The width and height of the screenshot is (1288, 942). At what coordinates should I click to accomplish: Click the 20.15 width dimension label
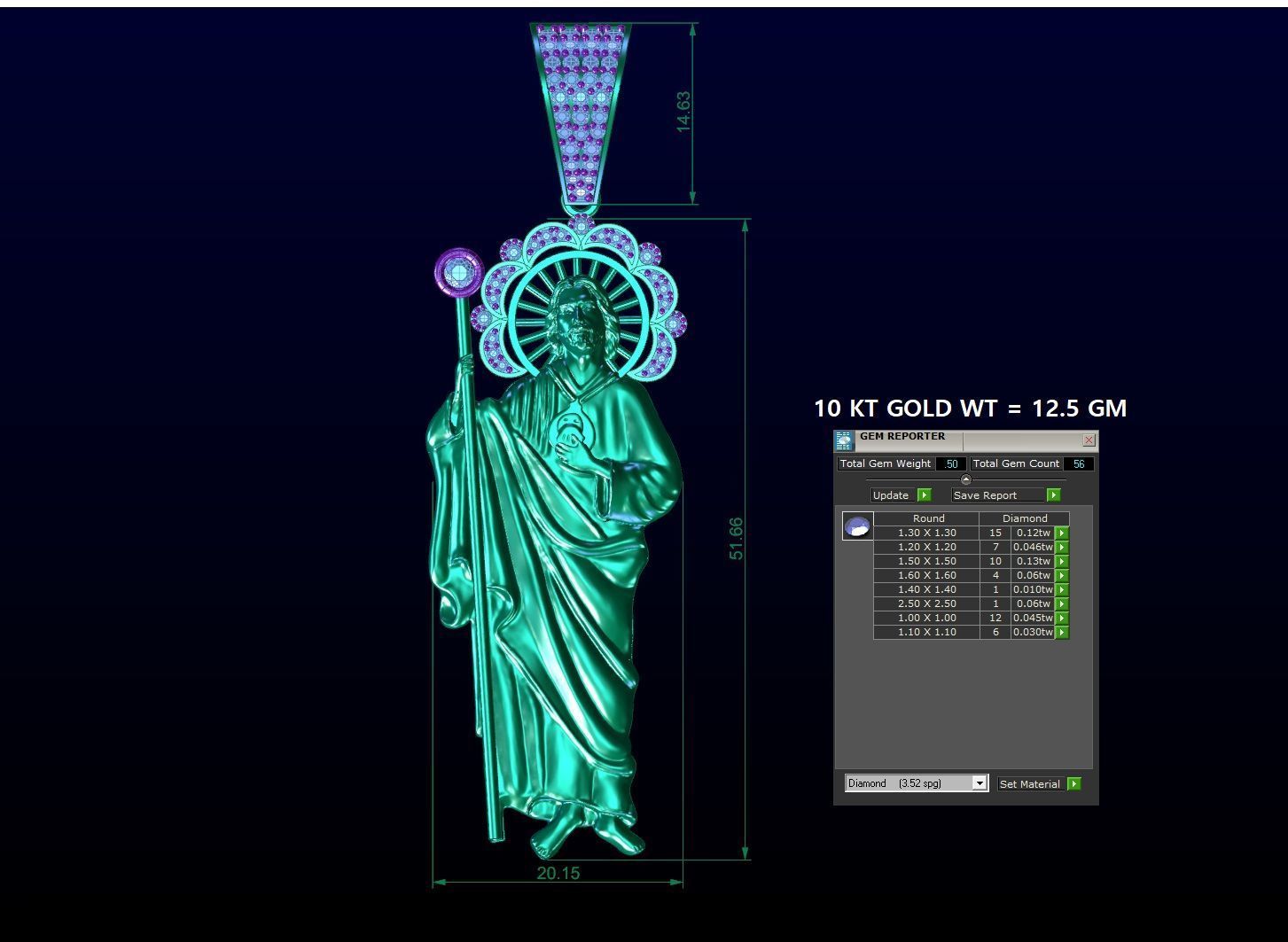558,874
